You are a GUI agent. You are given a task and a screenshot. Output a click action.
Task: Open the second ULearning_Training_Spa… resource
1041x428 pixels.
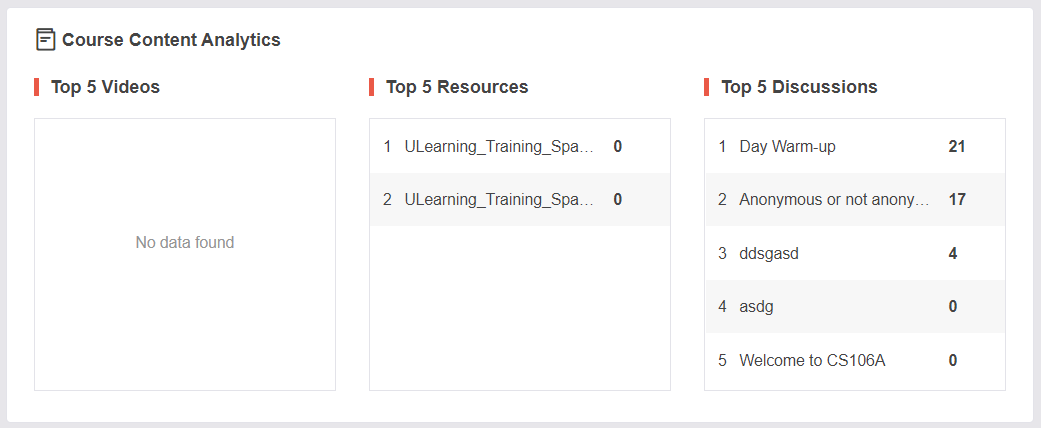click(x=520, y=200)
